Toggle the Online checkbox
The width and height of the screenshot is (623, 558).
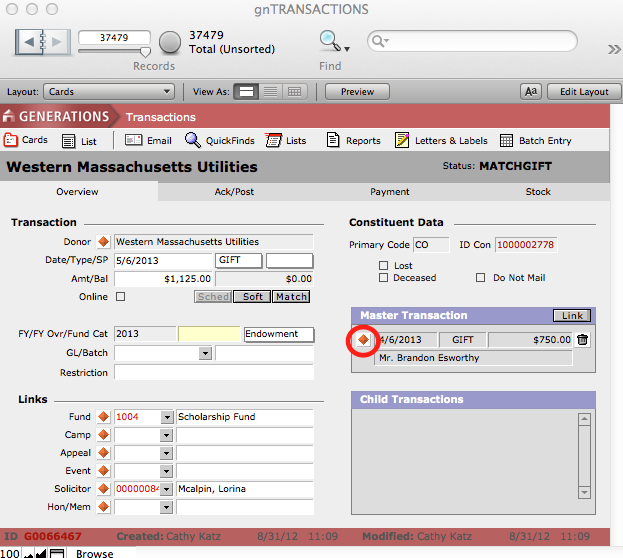coord(121,297)
